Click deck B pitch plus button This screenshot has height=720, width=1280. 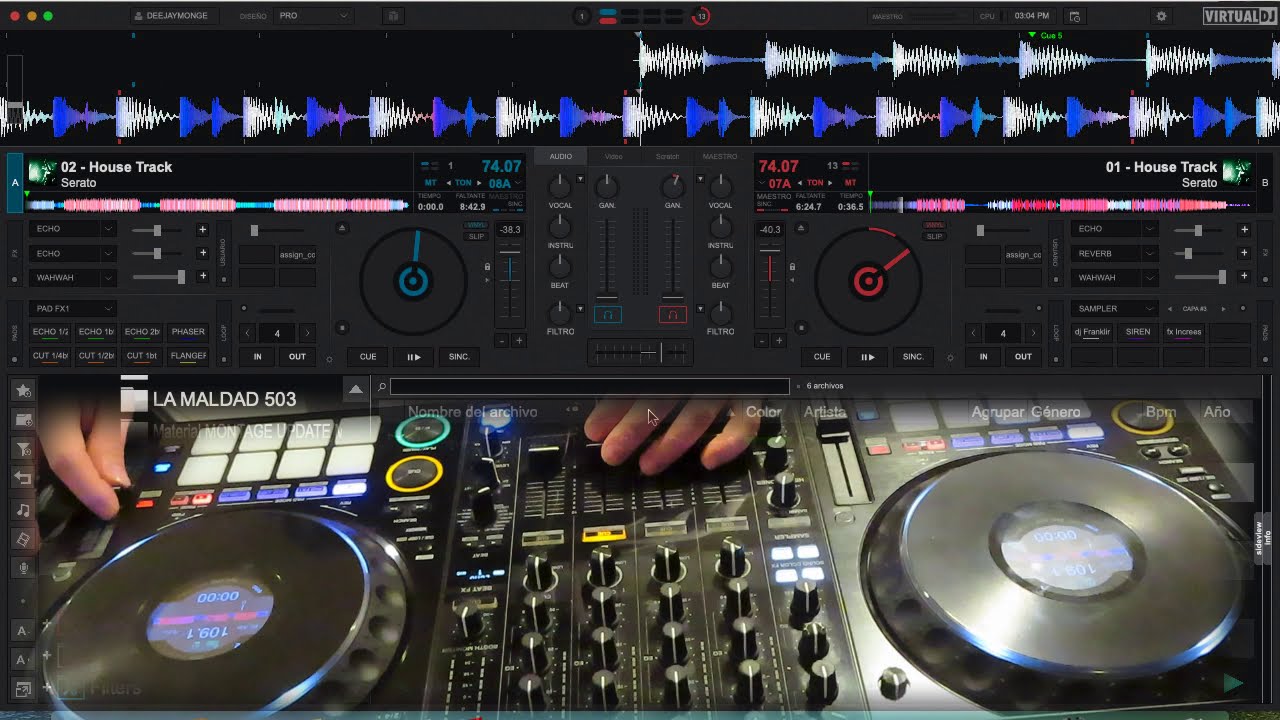tap(778, 341)
